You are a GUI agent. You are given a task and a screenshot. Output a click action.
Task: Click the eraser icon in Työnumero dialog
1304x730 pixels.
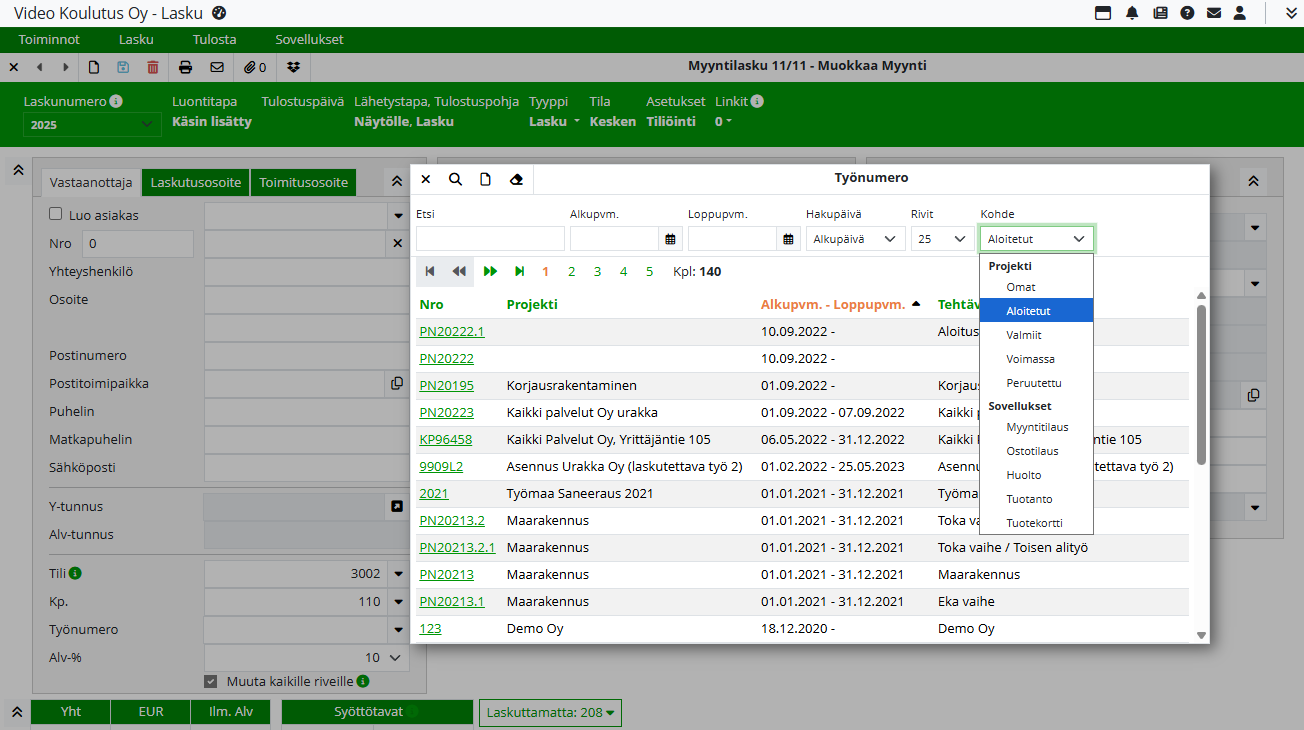pos(516,179)
